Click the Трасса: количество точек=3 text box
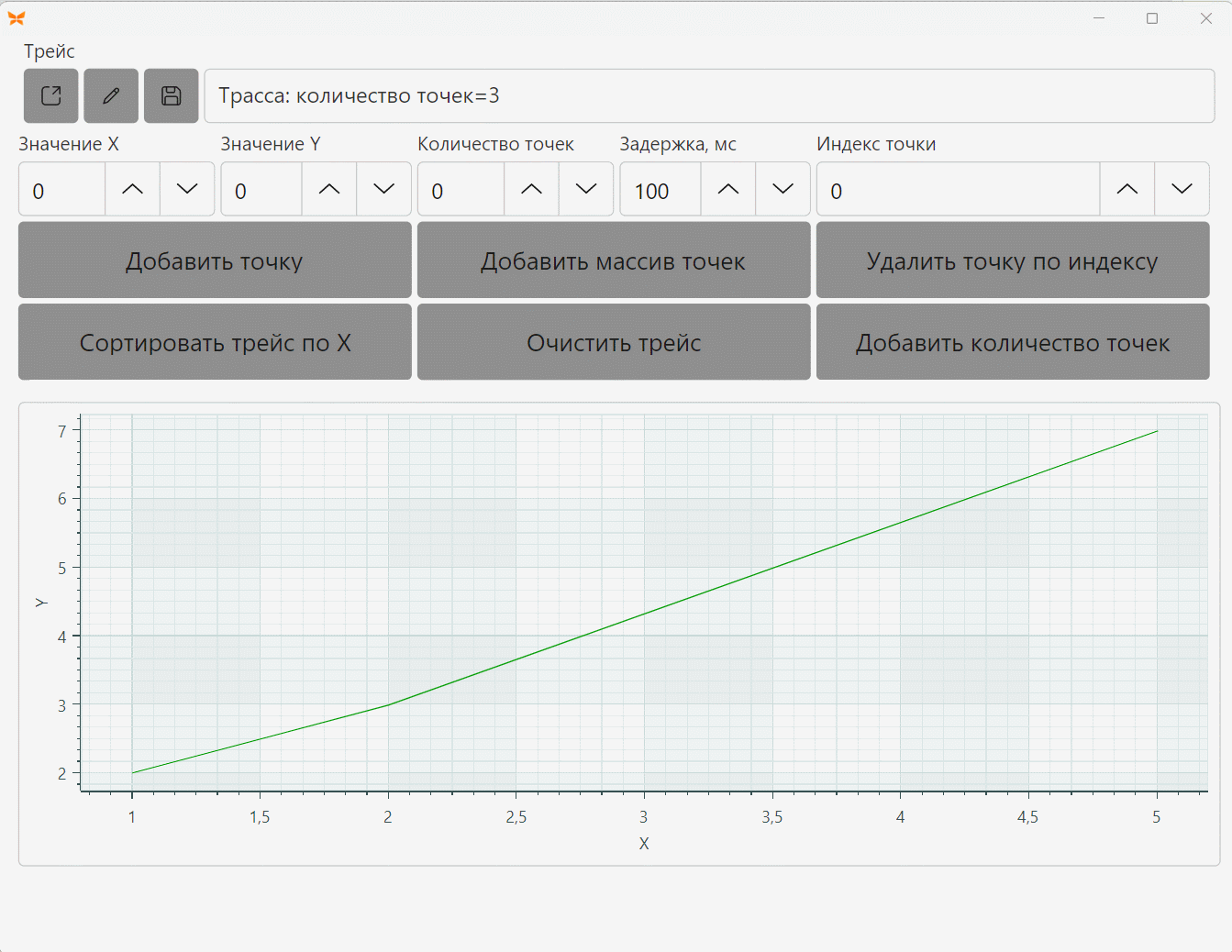 [709, 95]
